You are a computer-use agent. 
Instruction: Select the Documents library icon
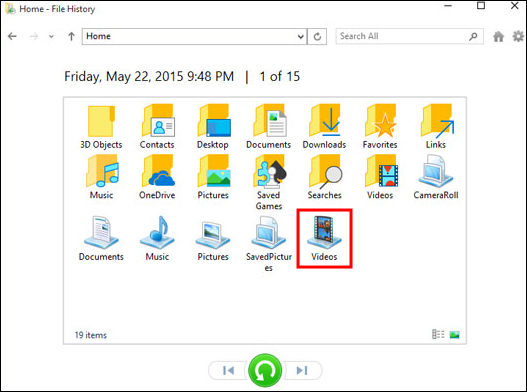pos(101,239)
